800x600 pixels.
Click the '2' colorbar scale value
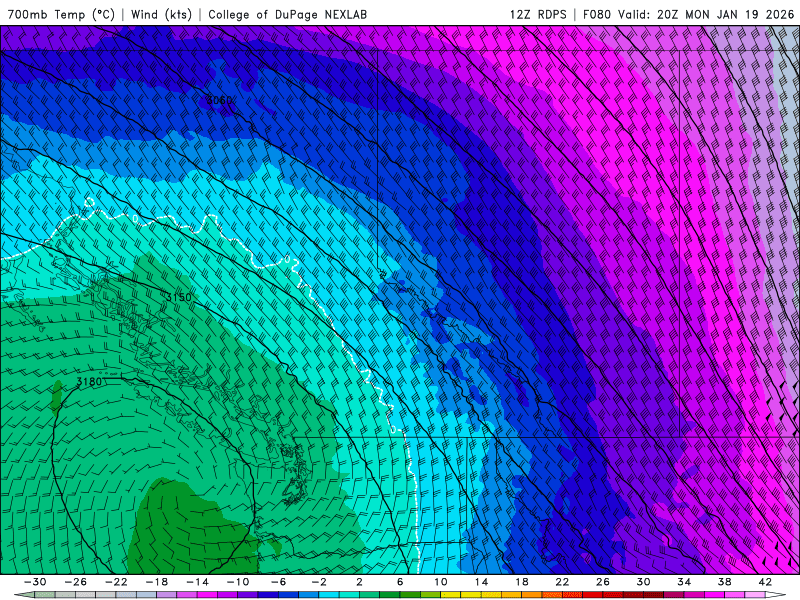point(359,582)
